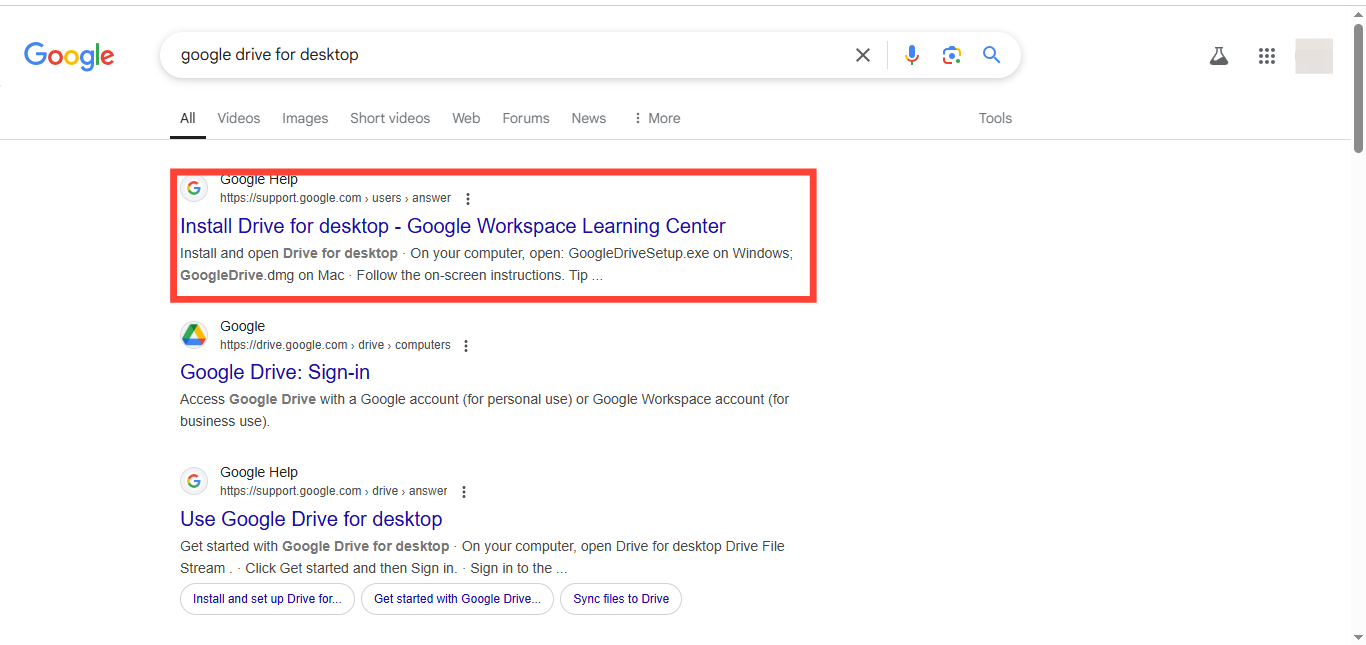Viewport: 1366px width, 645px height.
Task: Click the scrollbar up arrow
Action: point(1358,14)
